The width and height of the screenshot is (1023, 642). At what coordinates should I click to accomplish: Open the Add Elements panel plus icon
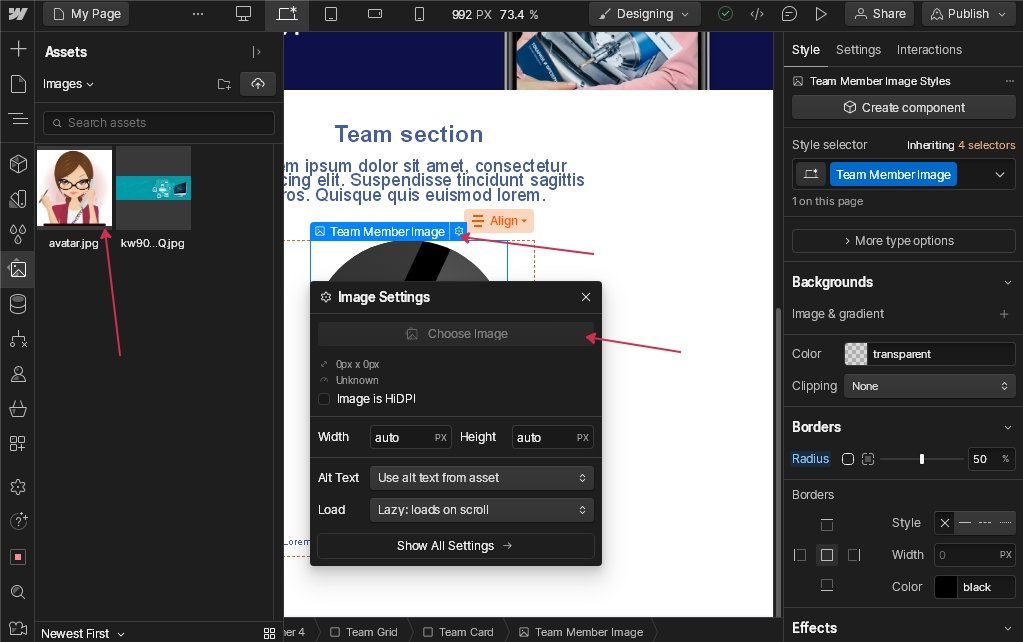pyautogui.click(x=17, y=49)
